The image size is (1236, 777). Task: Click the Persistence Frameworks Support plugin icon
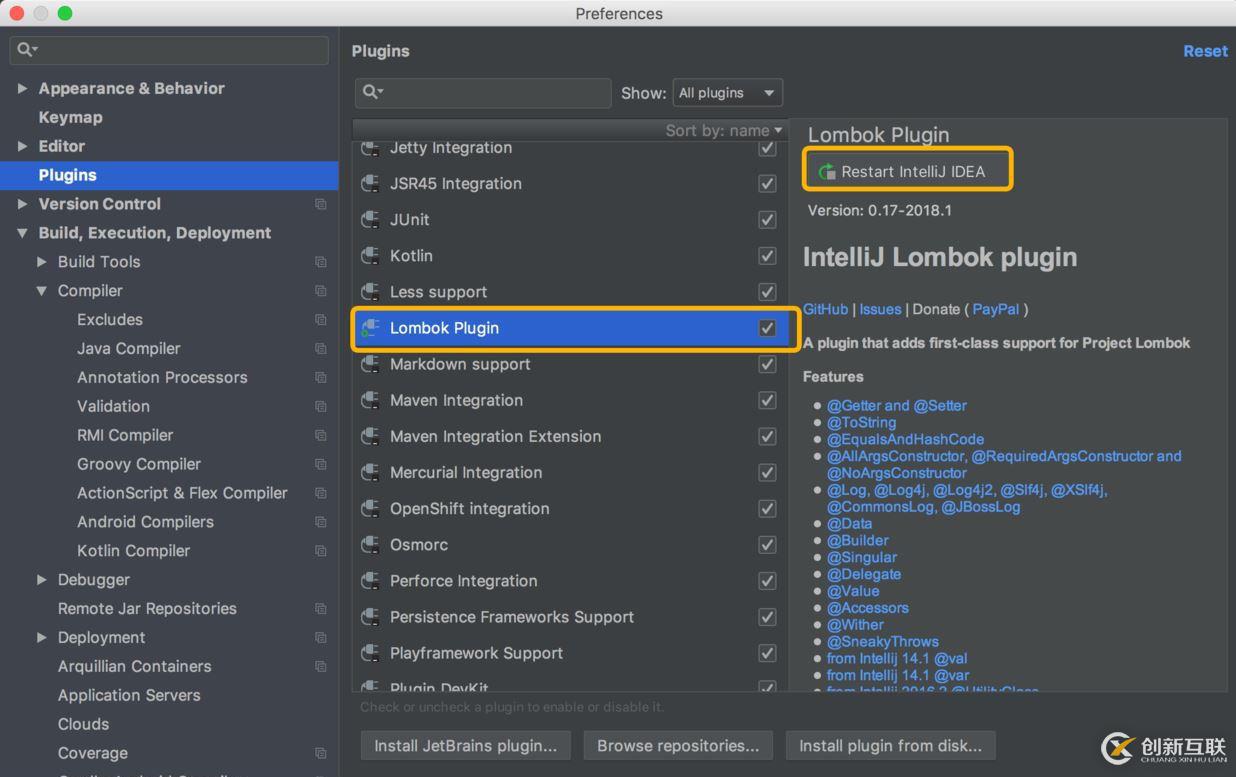point(371,617)
